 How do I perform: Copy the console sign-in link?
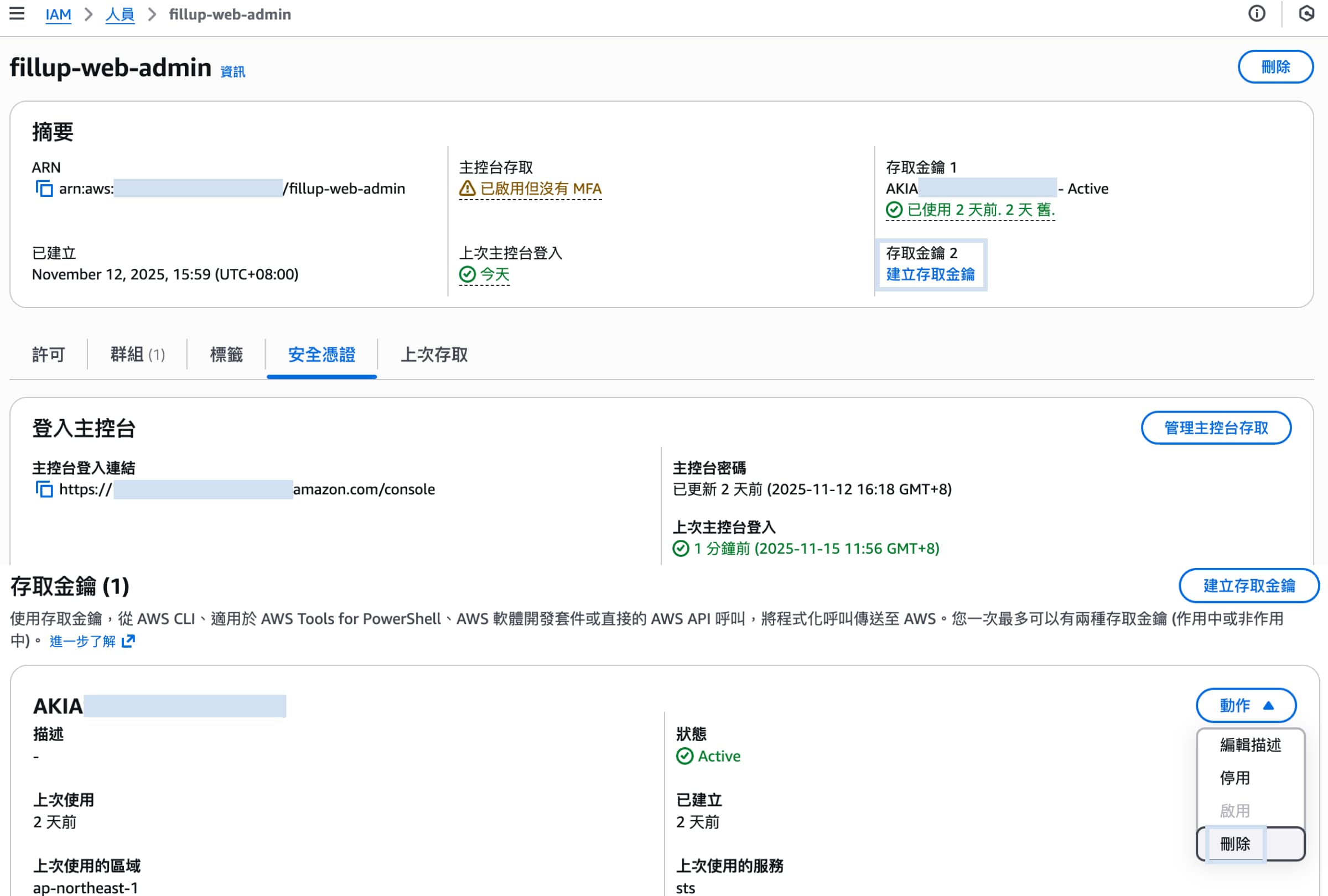[x=45, y=489]
